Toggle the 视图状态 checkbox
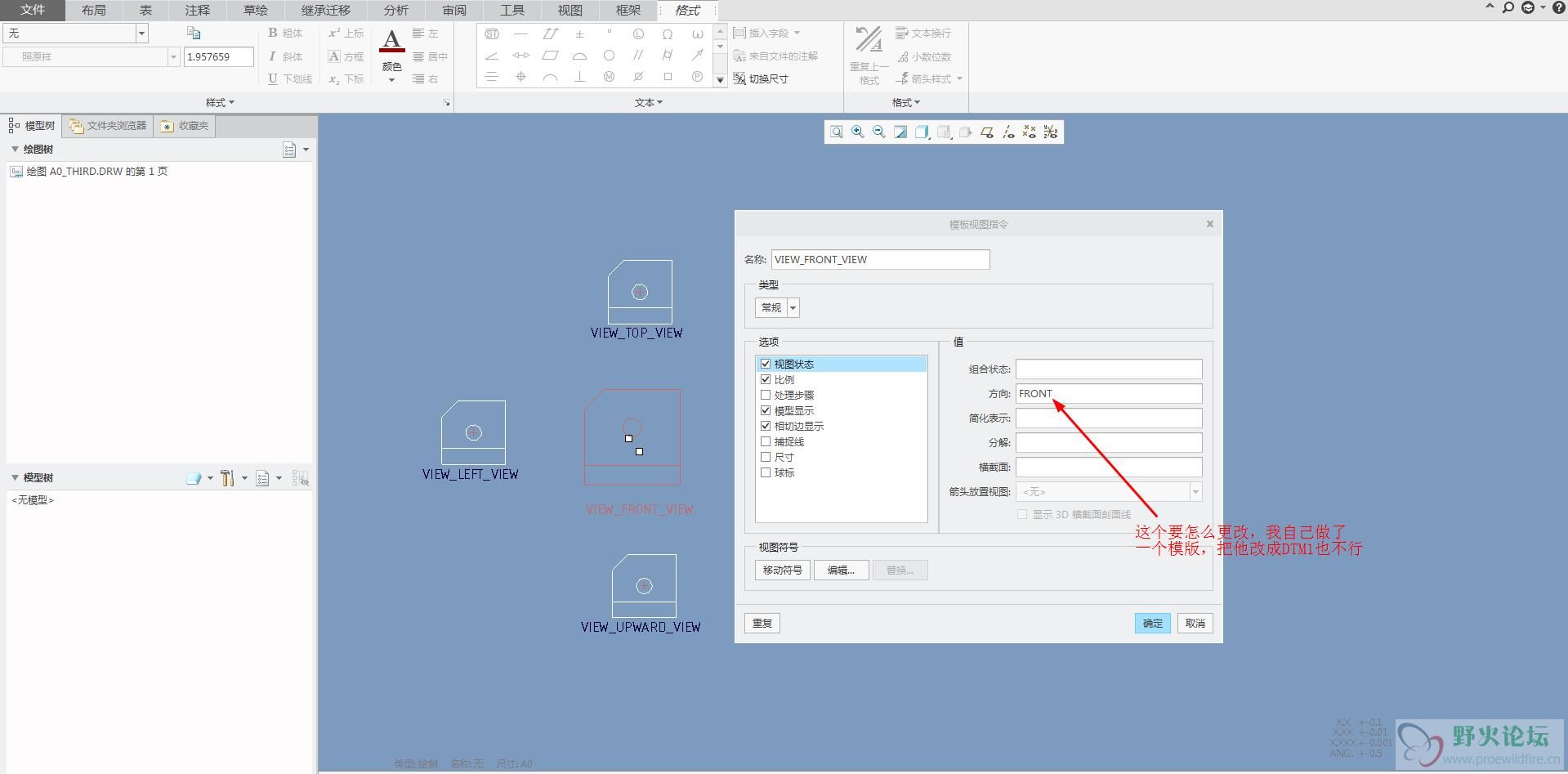The image size is (1568, 774). pos(766,365)
